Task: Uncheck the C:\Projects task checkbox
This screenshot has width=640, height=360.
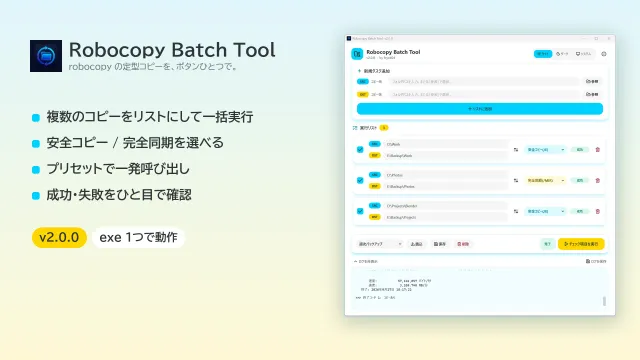Action: [360, 211]
